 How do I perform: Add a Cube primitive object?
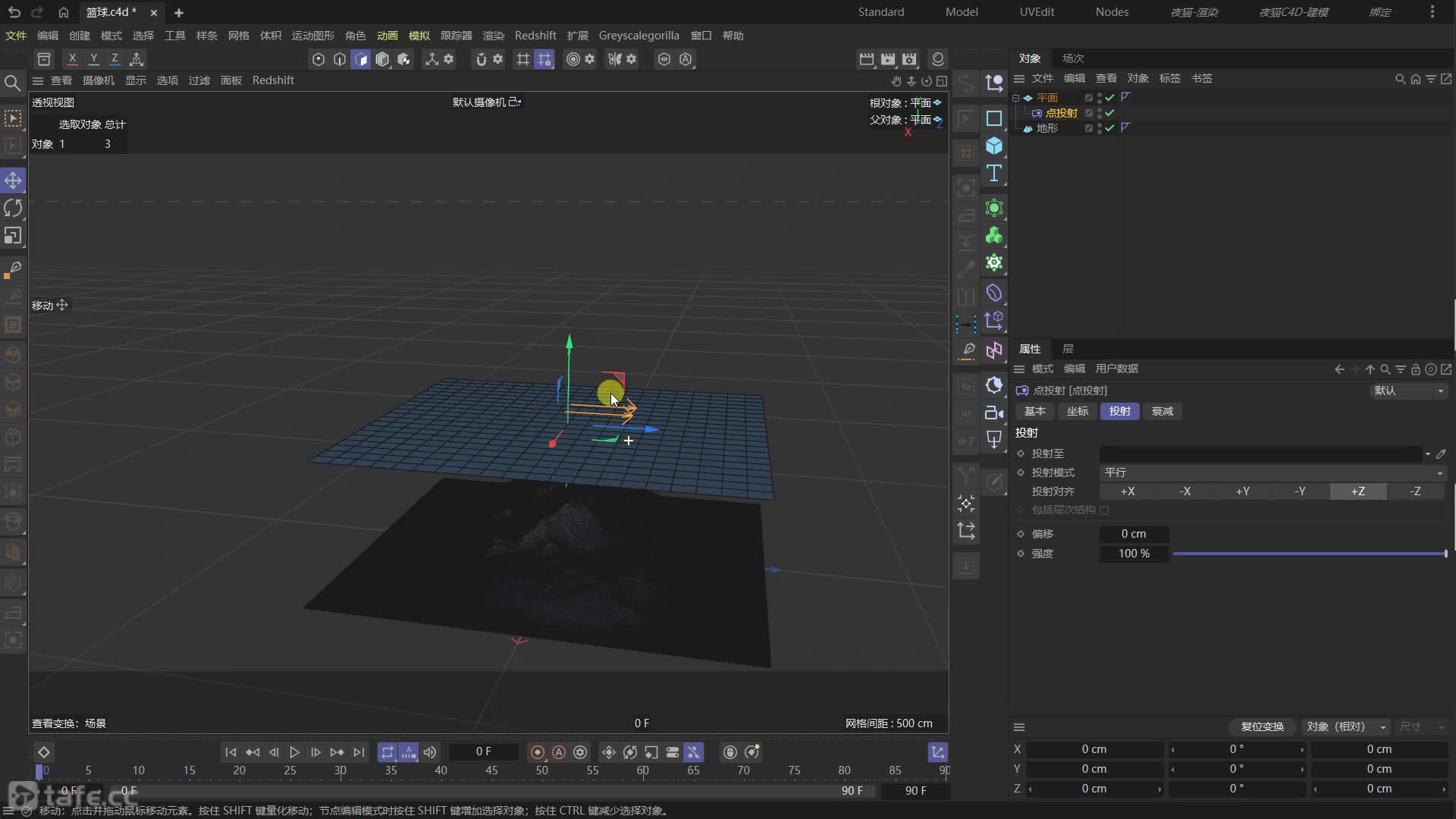(994, 146)
